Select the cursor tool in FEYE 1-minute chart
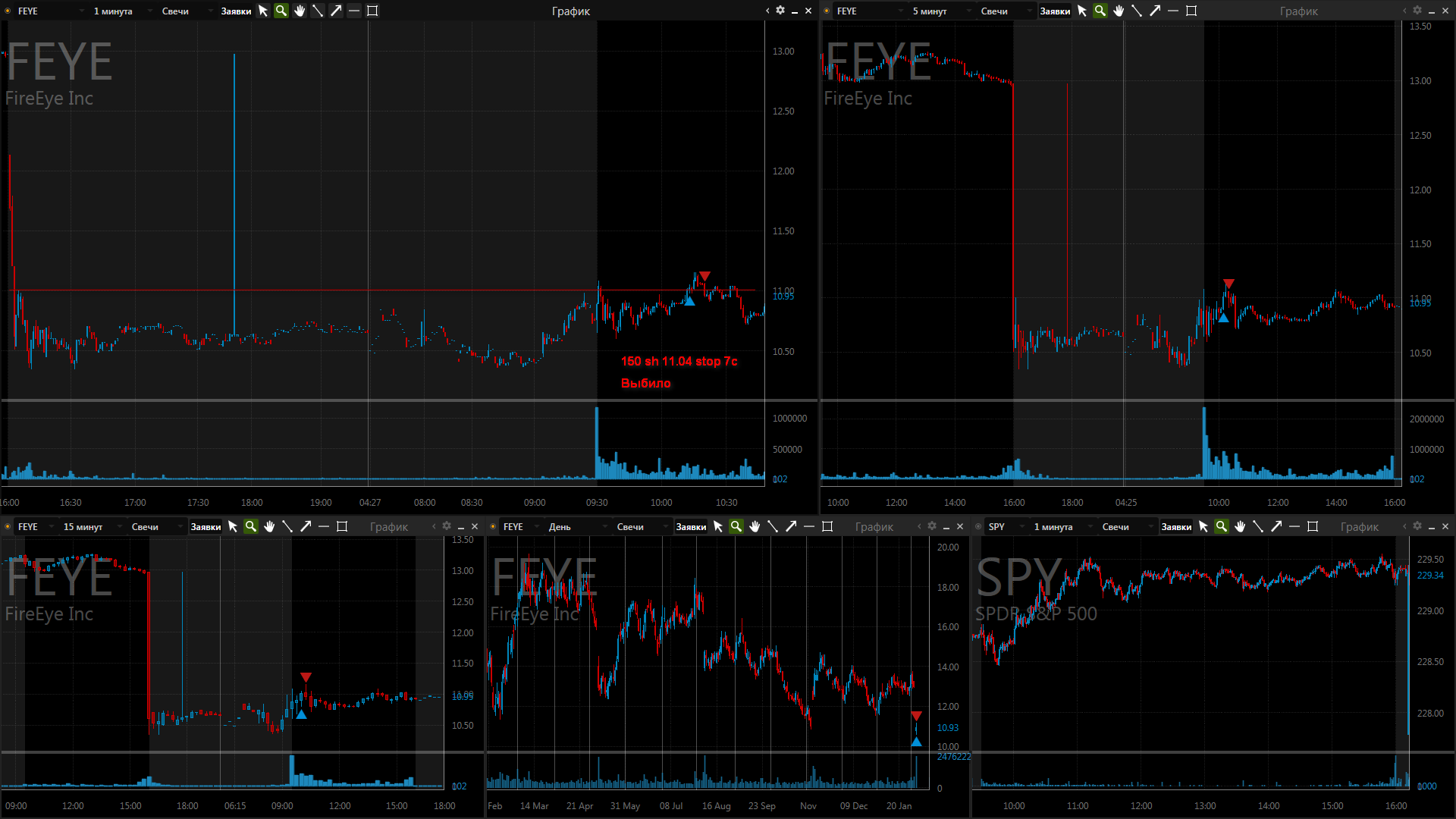Image resolution: width=1456 pixels, height=819 pixels. click(x=263, y=11)
